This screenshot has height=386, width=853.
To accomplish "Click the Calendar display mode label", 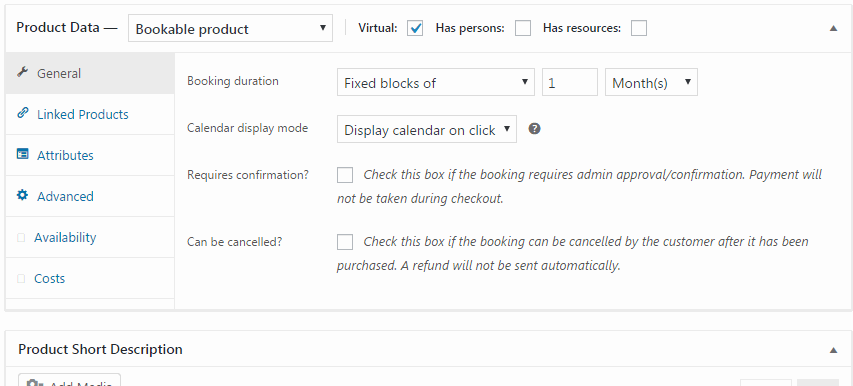I will point(248,128).
